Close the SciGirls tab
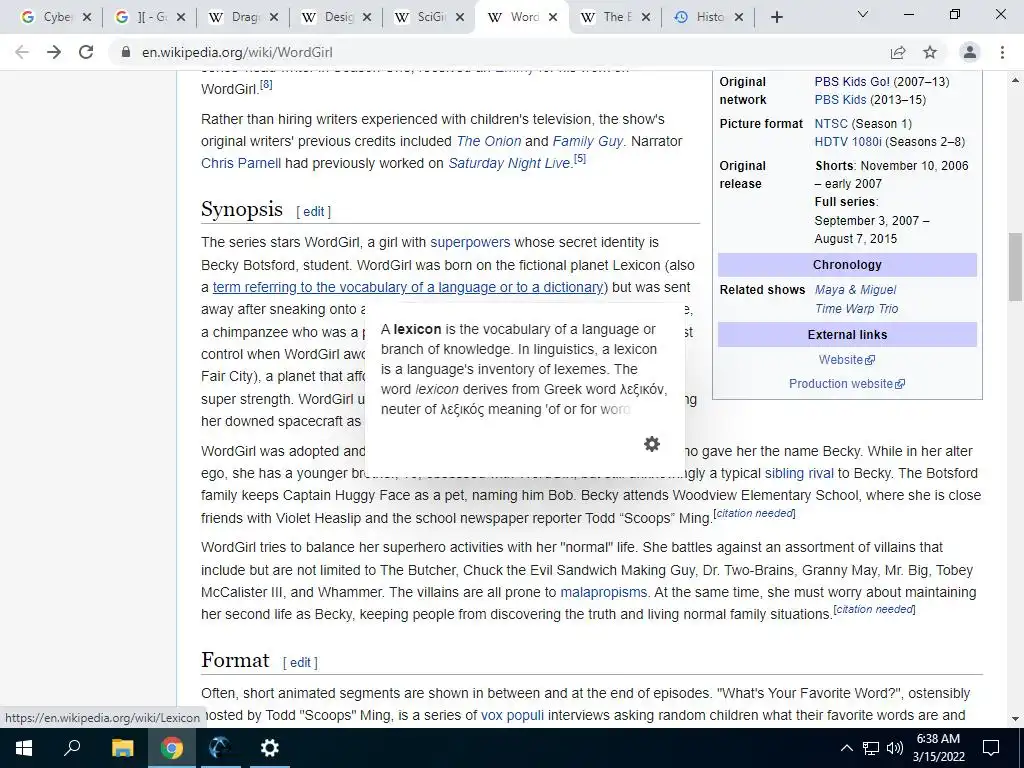Viewport: 1024px width, 768px height. (x=460, y=18)
